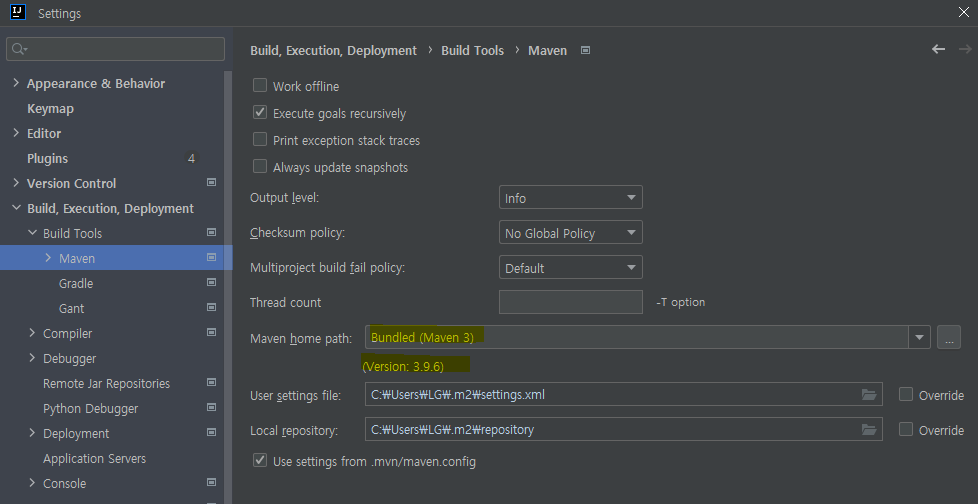Expand the Debugger node chevron
Viewport: 978px width, 504px height.
click(32, 357)
